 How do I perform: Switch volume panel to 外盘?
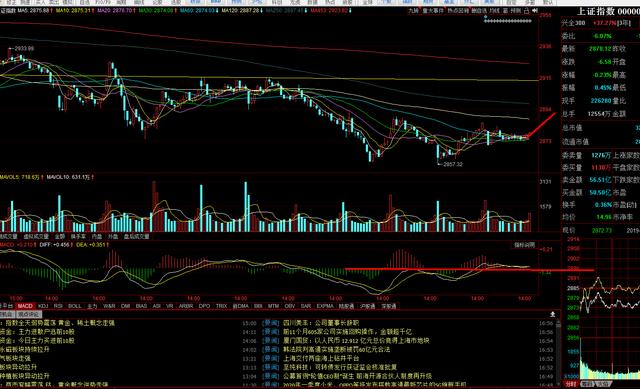(113, 236)
